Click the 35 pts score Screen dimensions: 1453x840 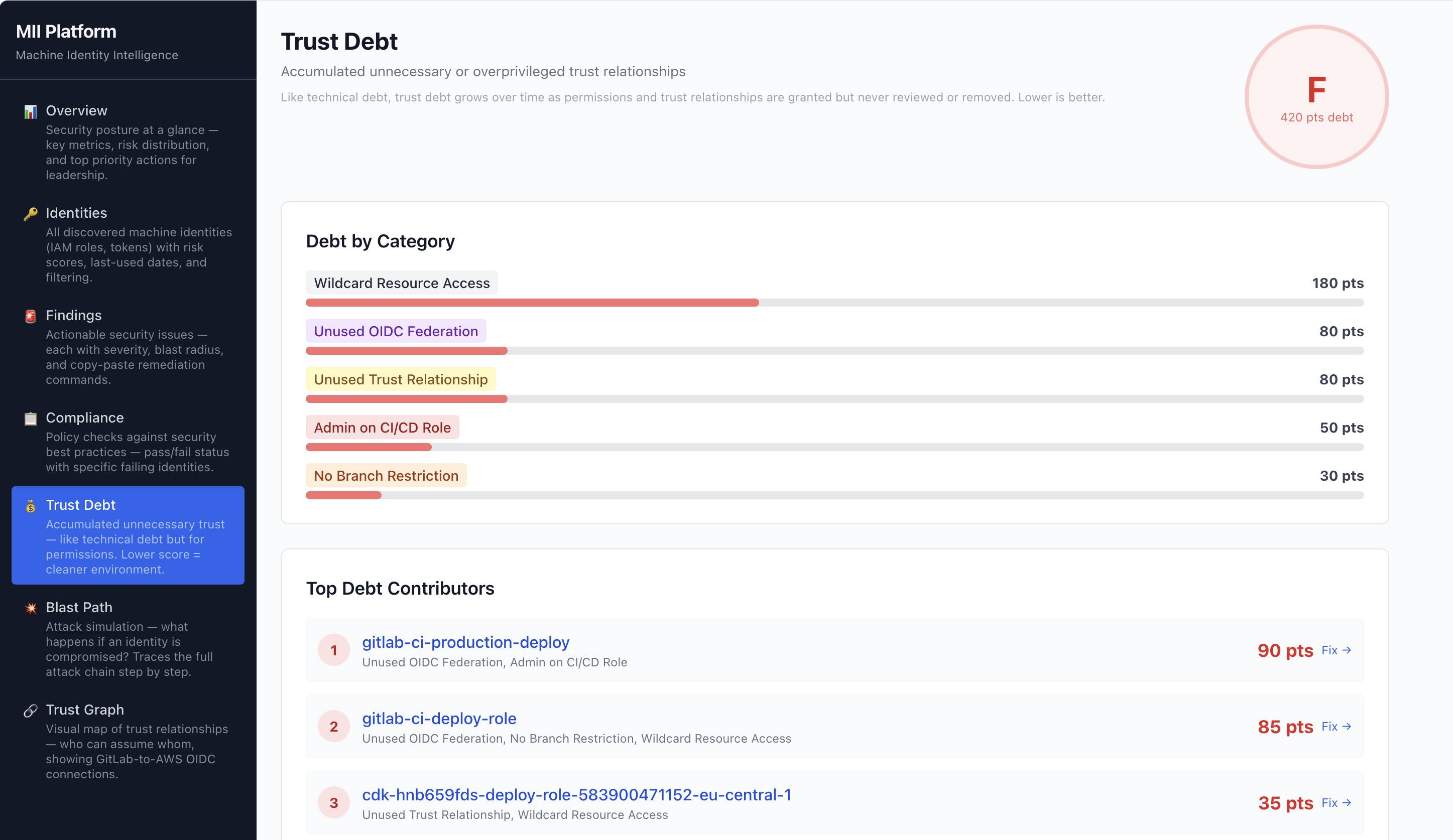pyautogui.click(x=1286, y=803)
